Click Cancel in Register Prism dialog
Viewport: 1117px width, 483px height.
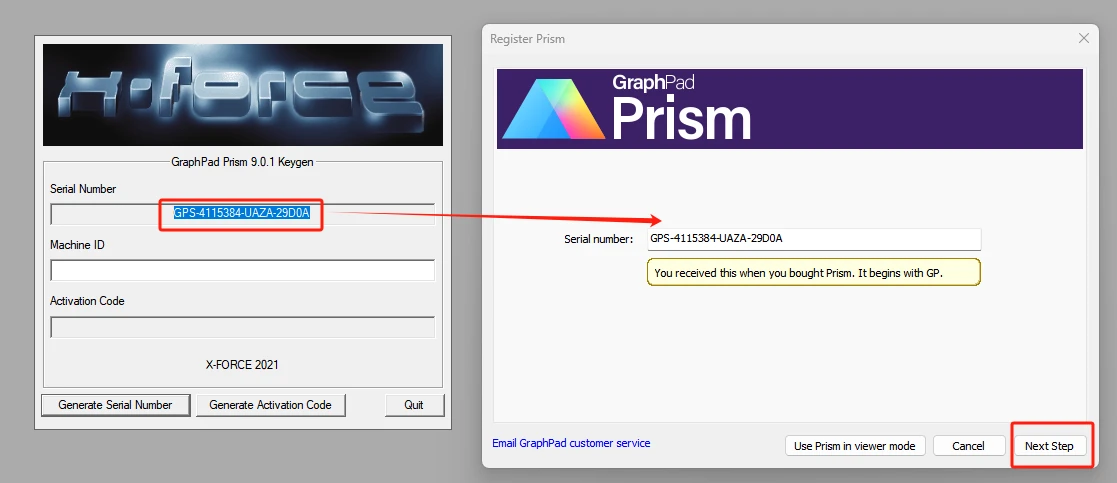pyautogui.click(x=968, y=446)
